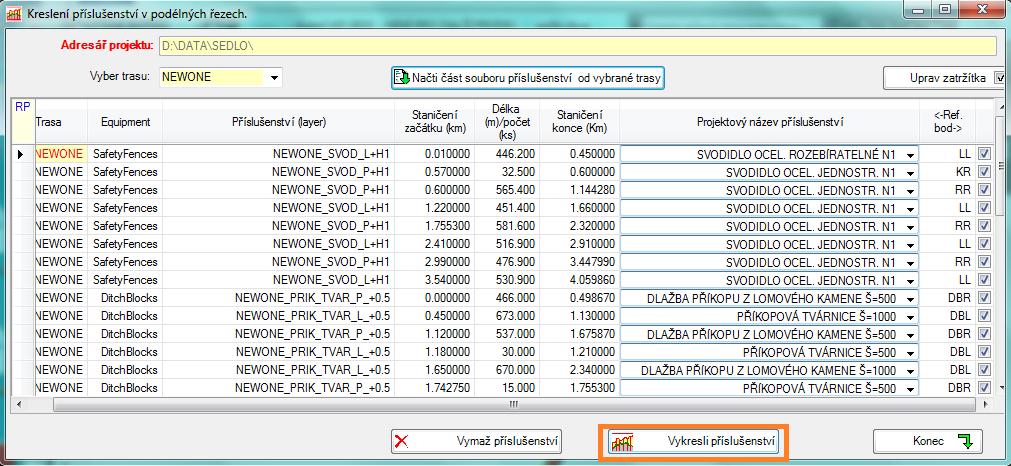
Task: Click the RP column header
Action: [x=23, y=121]
